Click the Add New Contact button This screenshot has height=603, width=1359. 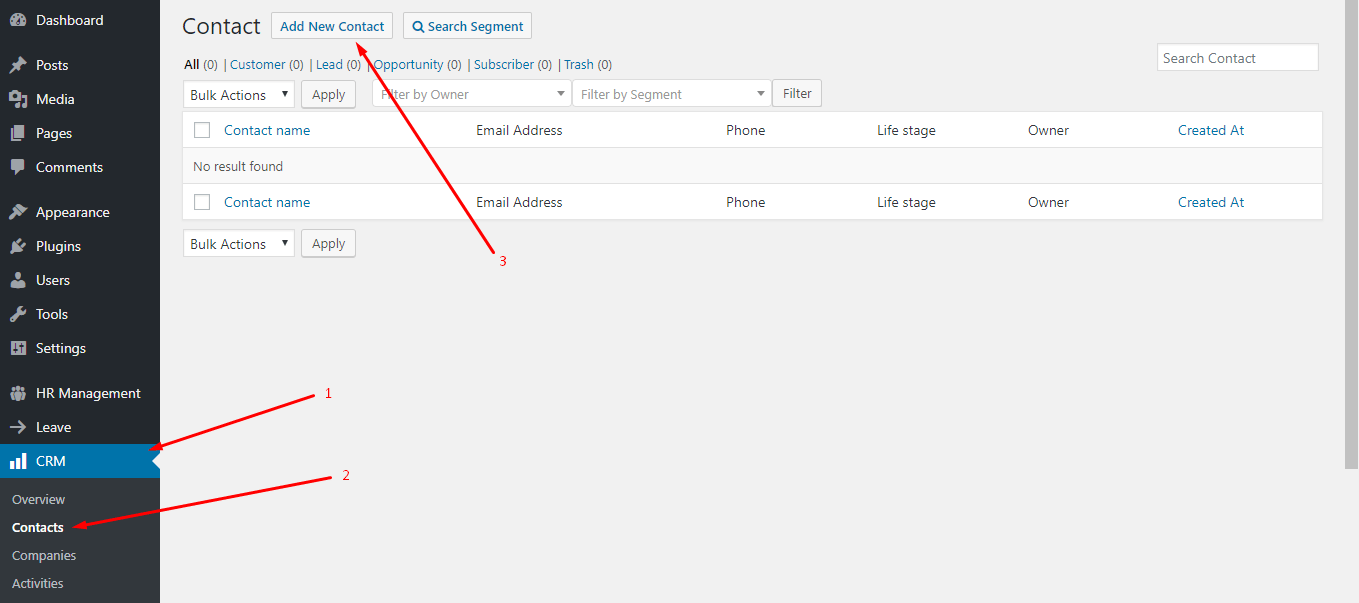click(x=332, y=26)
